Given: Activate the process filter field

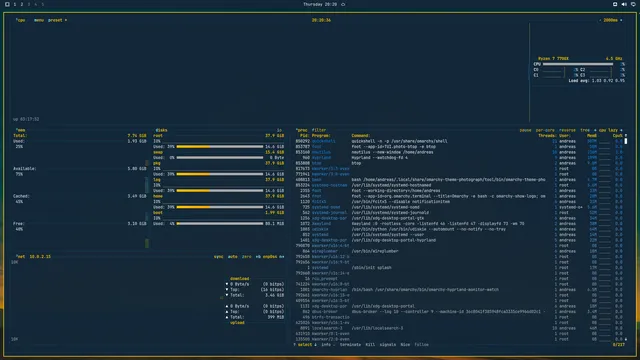Looking at the screenshot, I should click(319, 130).
